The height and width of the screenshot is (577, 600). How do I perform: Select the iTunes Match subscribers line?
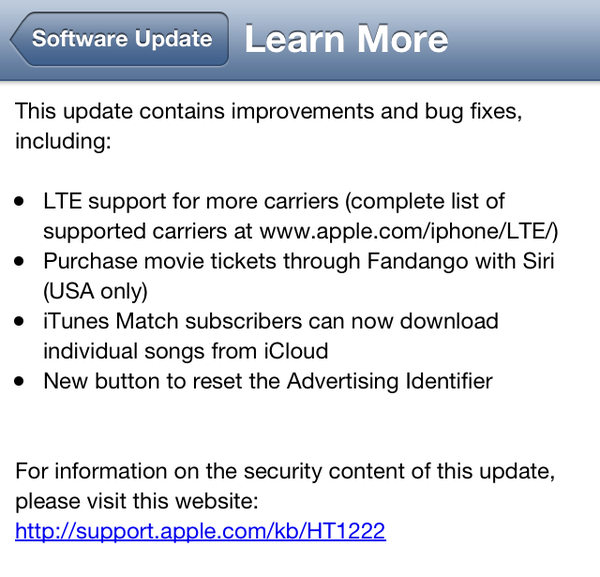[x=270, y=321]
